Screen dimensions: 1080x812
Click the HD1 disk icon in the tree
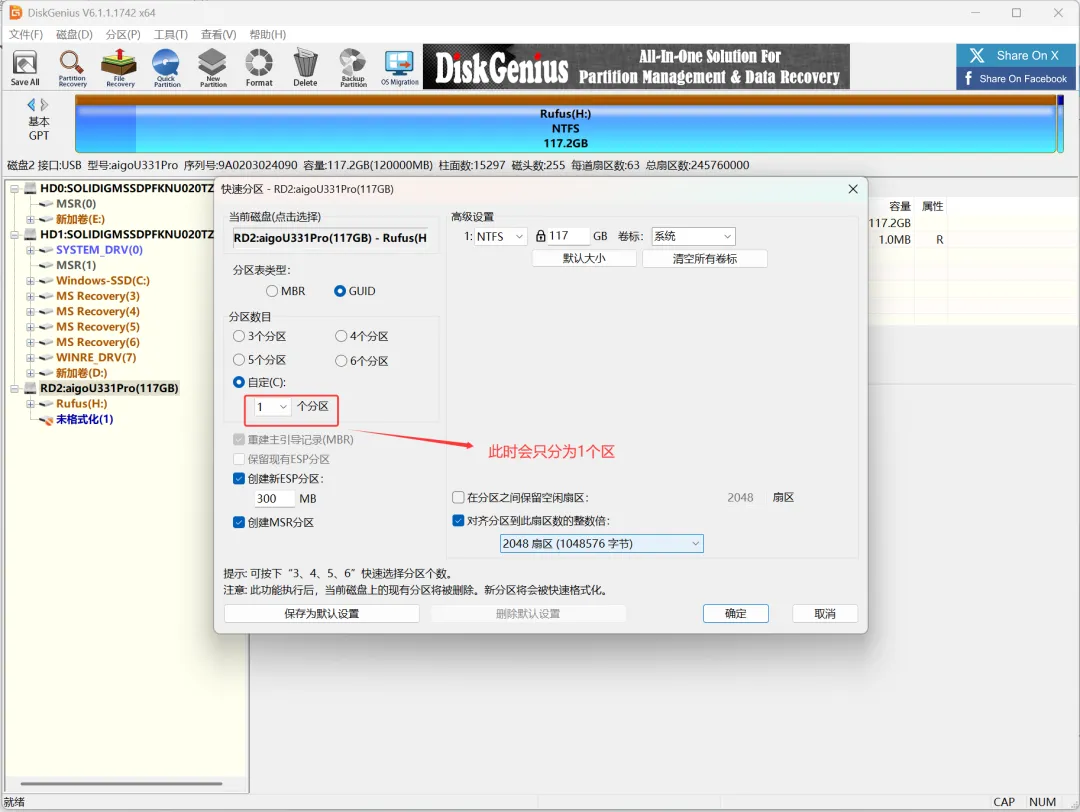pyautogui.click(x=31, y=234)
